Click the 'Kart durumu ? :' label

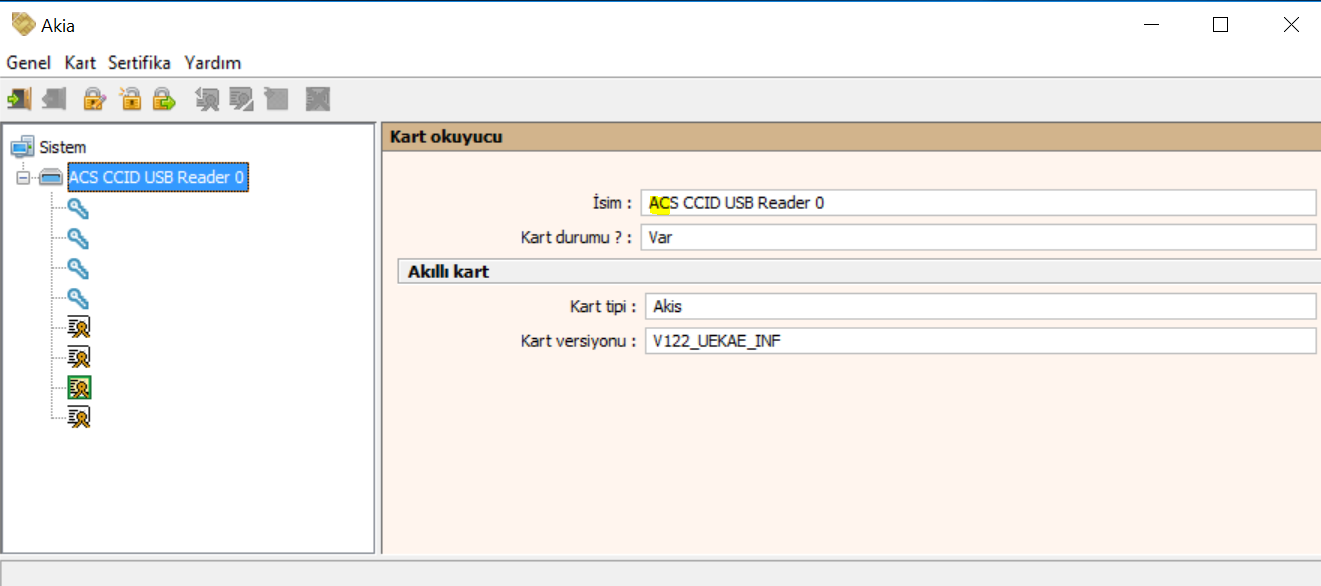click(577, 238)
